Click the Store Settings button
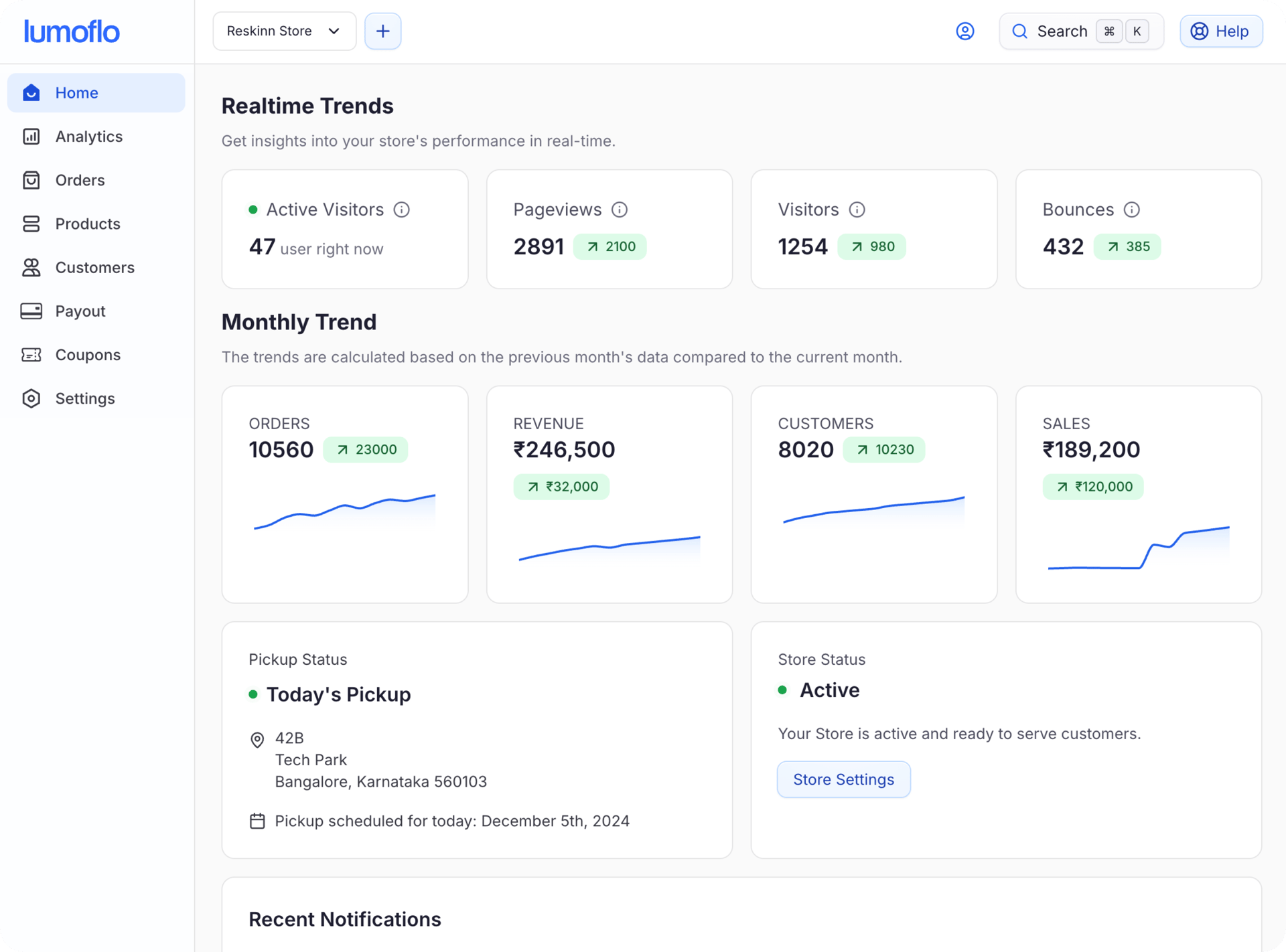The height and width of the screenshot is (952, 1286). pos(843,779)
